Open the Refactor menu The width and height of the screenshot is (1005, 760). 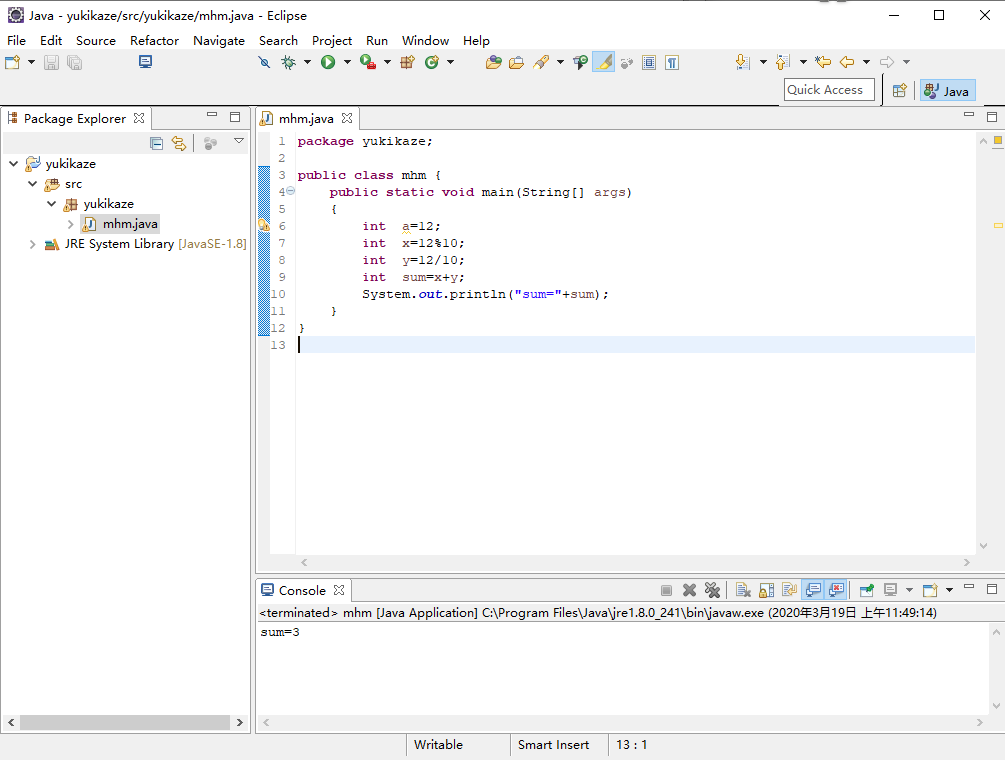(154, 41)
